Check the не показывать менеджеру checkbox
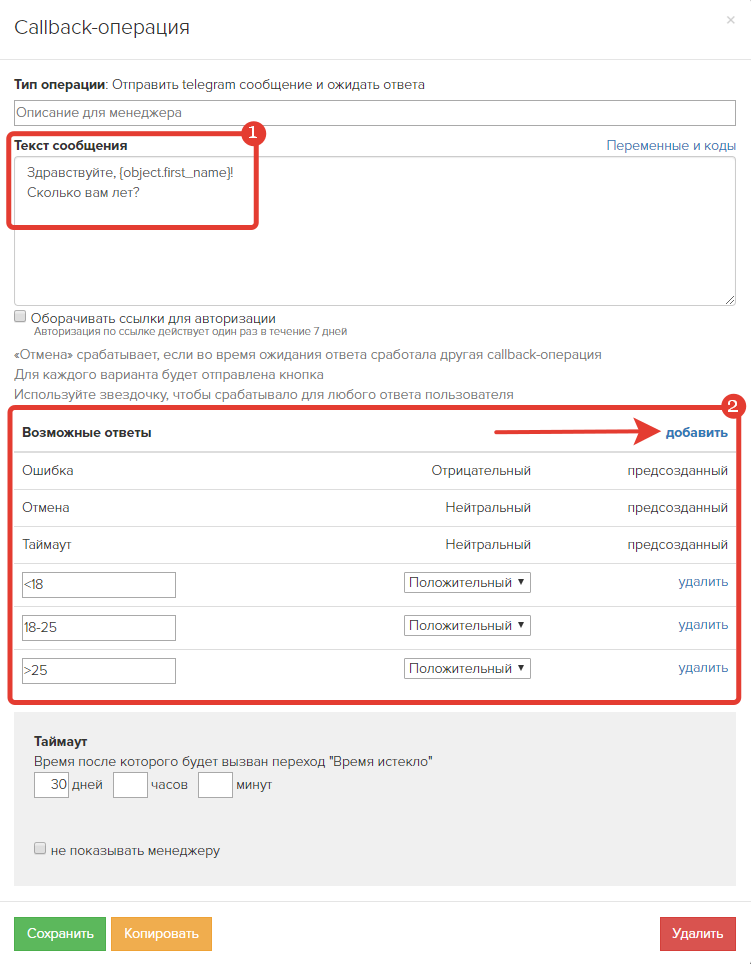The image size is (752, 964). tap(40, 849)
